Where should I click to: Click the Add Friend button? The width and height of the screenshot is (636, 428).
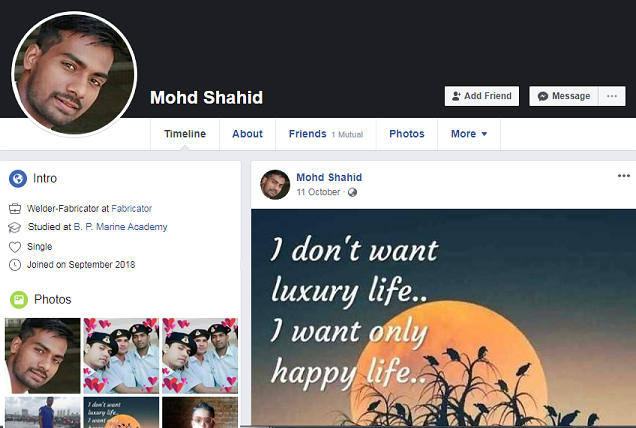click(481, 96)
